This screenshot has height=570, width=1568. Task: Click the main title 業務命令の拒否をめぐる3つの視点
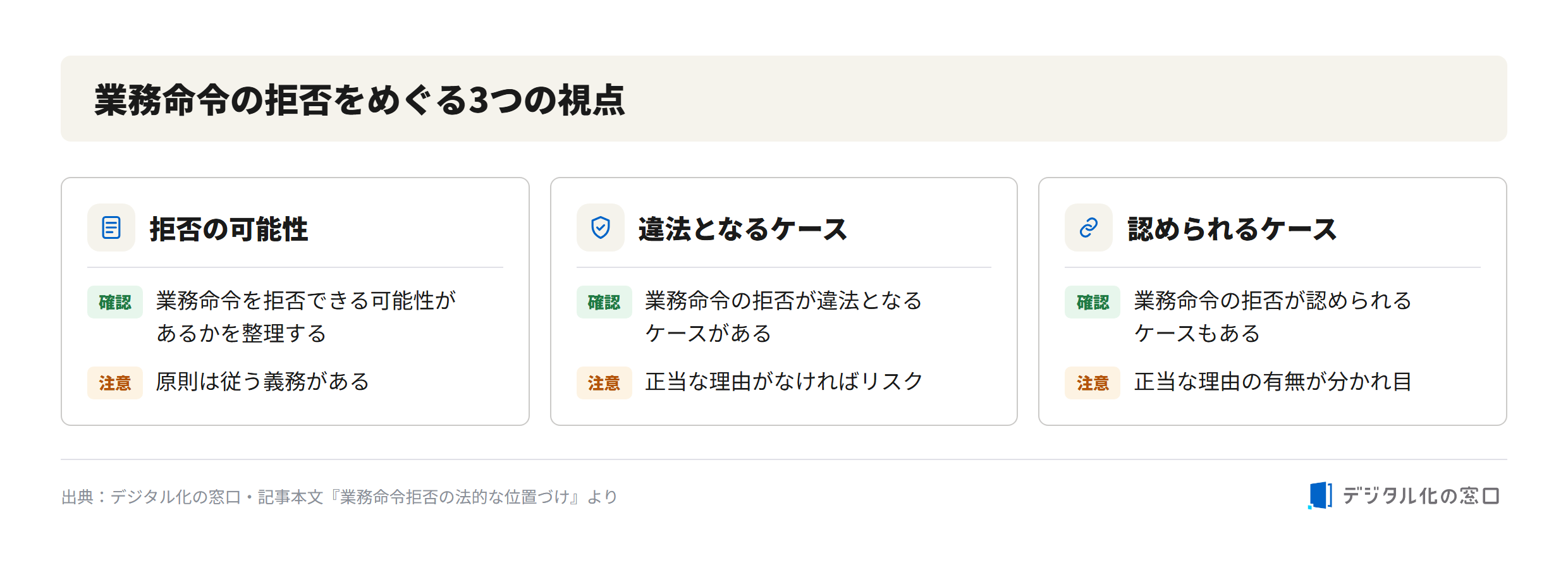tap(360, 100)
